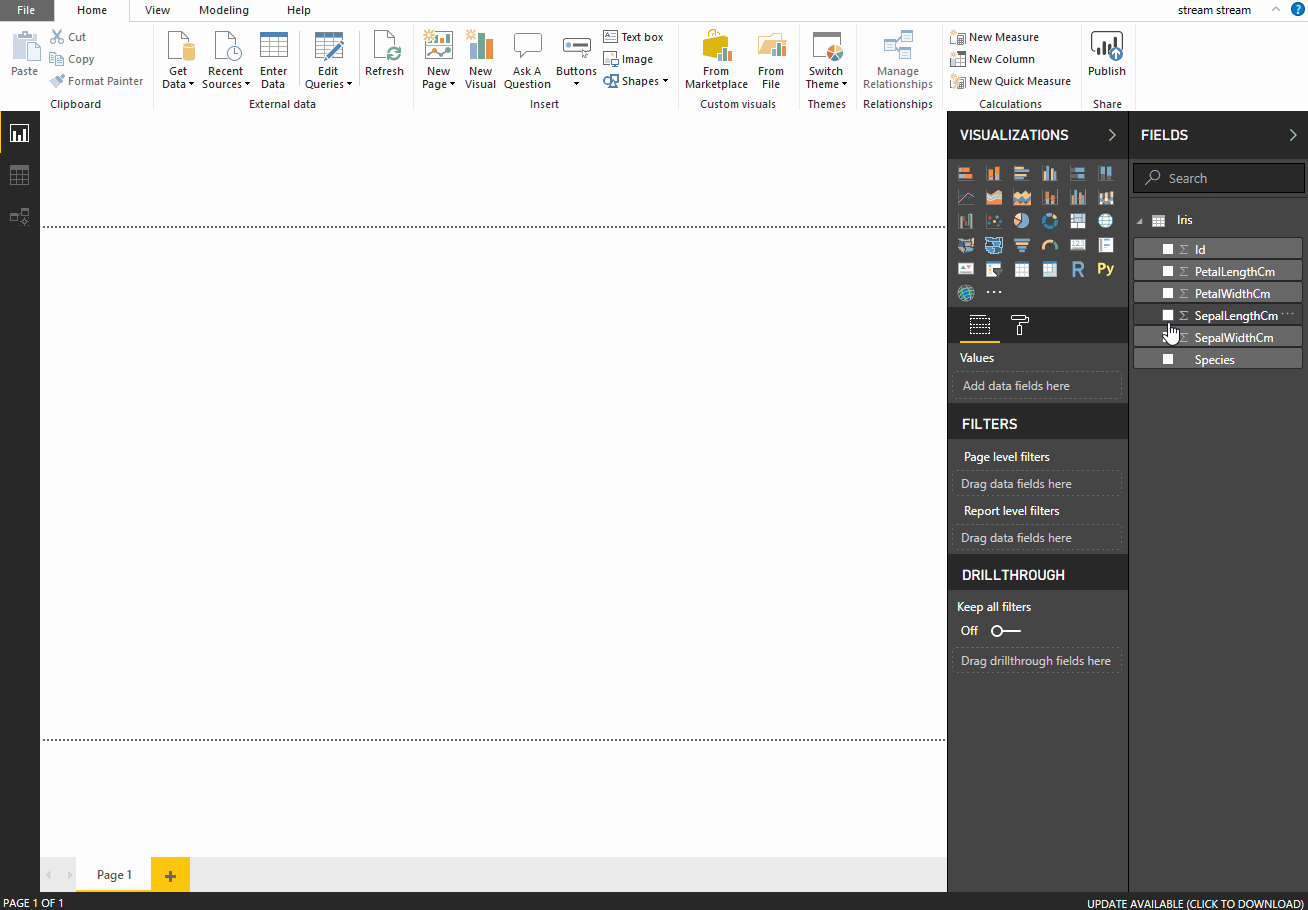Select the line chart visualization

(965, 197)
